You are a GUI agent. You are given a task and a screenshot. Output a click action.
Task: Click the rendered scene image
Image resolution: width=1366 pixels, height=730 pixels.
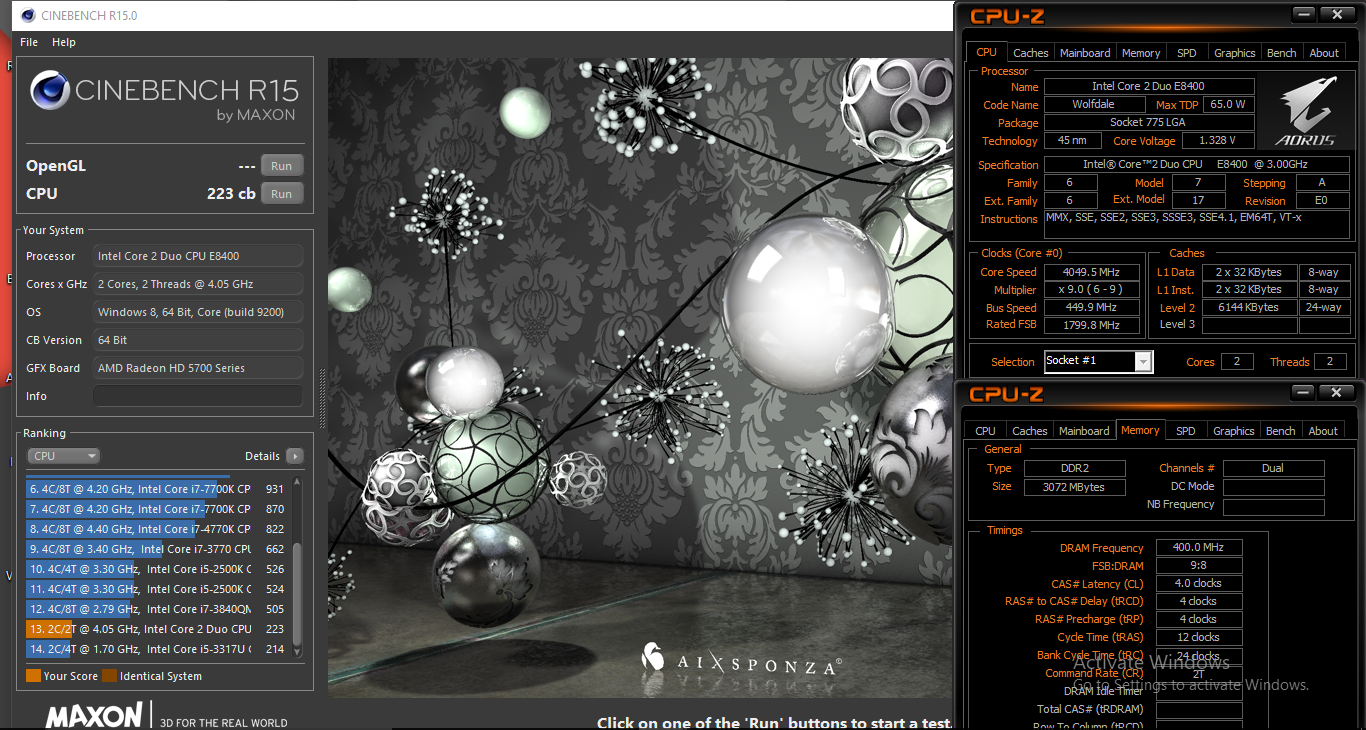pos(640,378)
